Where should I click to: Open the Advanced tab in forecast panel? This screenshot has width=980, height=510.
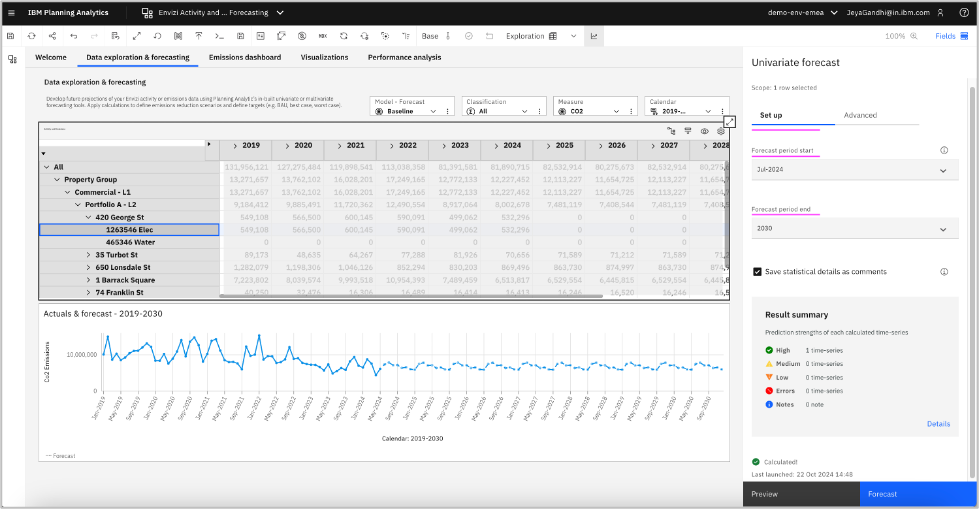860,115
